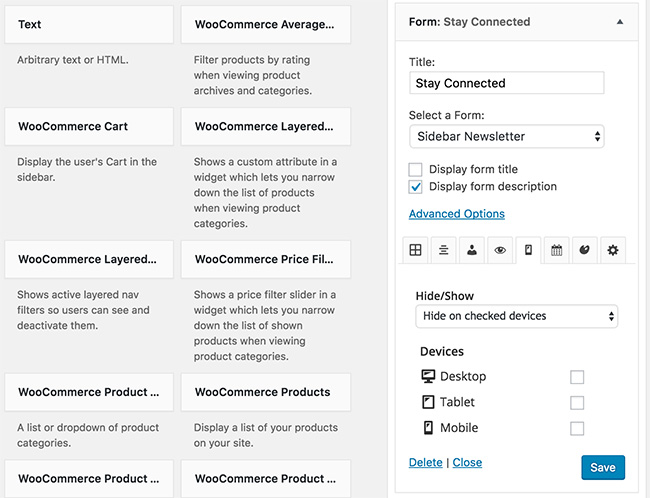This screenshot has width=650, height=498.
Task: Click the Form: Stay Connected widget header
Action: (517, 22)
